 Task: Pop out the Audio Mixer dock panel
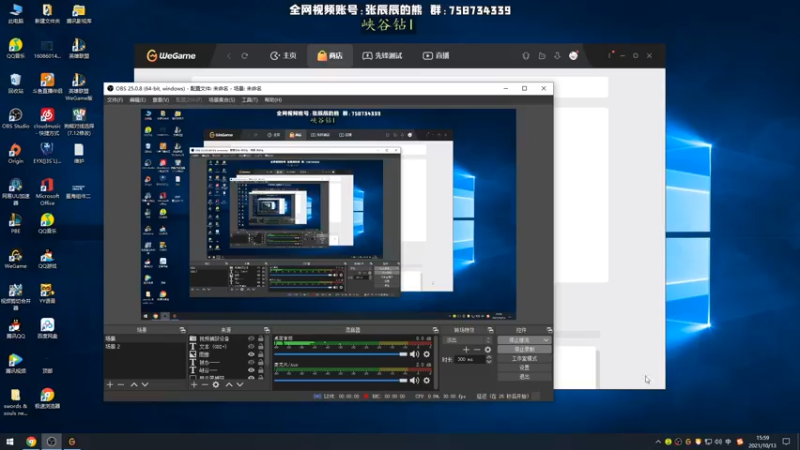435,330
